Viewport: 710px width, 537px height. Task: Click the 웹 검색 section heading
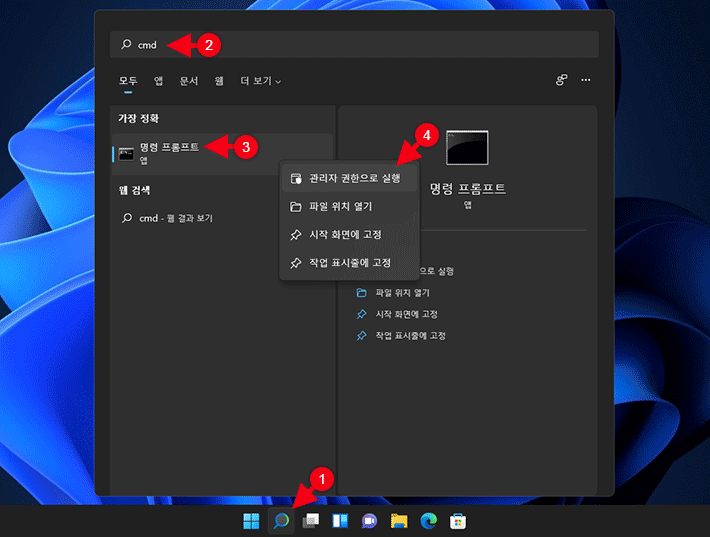(134, 190)
